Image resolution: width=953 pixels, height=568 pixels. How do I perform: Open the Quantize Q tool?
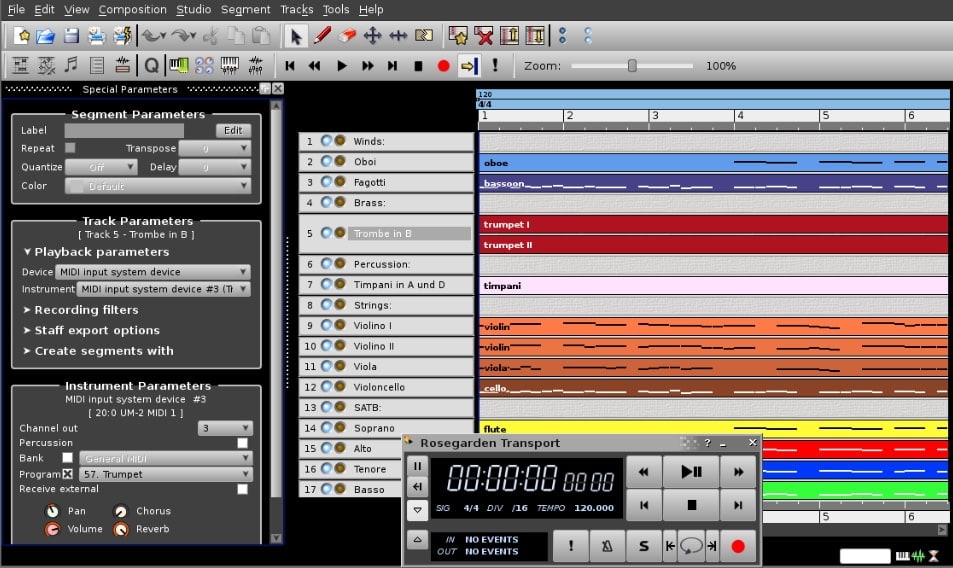coord(151,64)
